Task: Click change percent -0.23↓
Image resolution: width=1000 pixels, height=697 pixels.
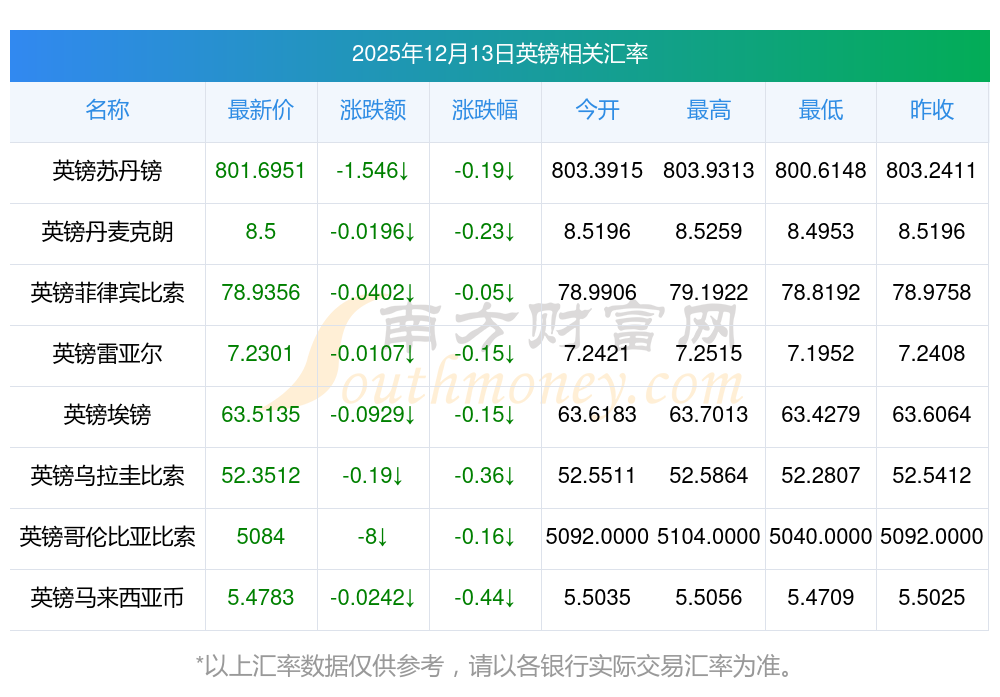Action: coord(485,231)
